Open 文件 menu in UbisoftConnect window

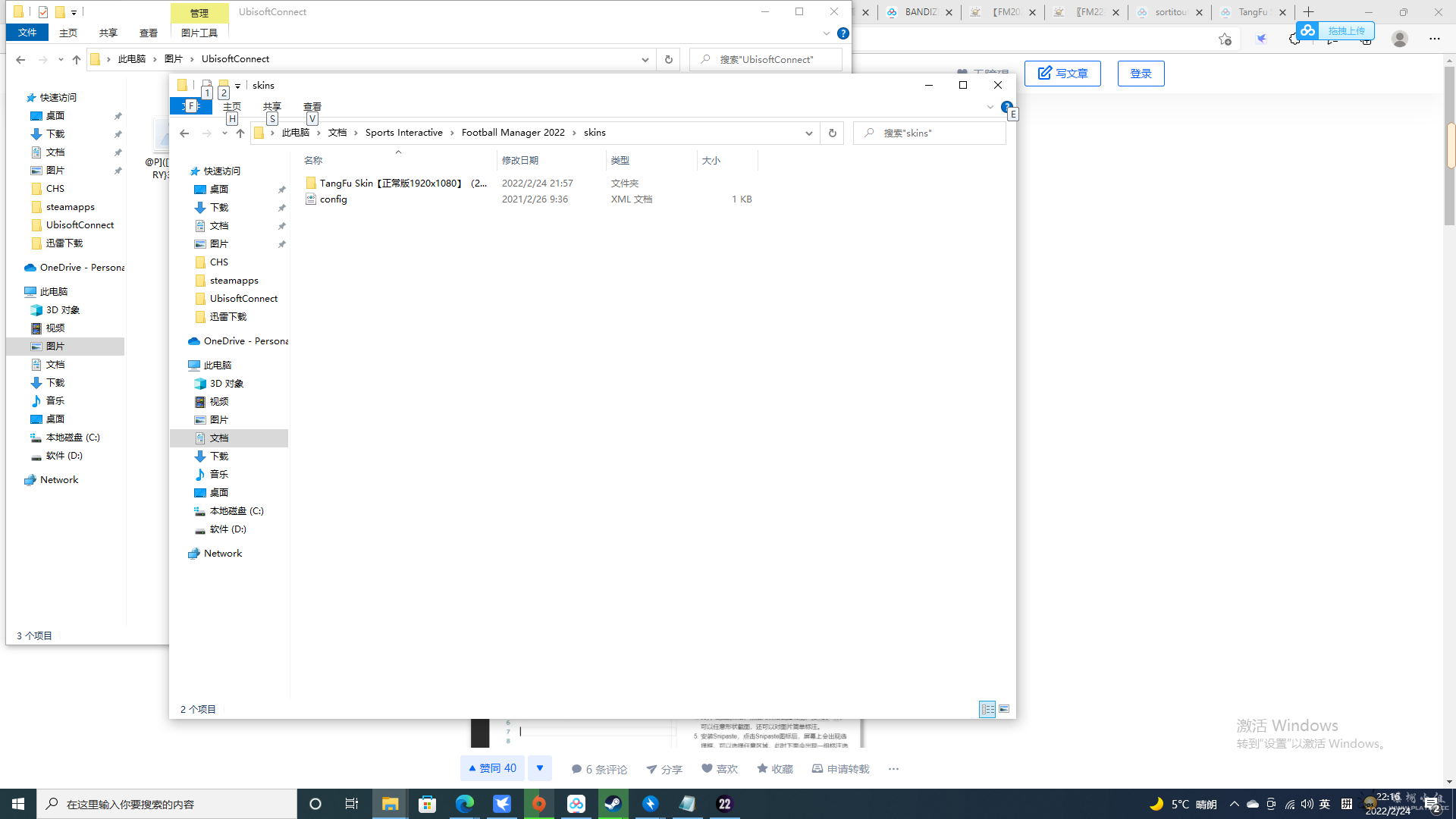[x=27, y=33]
